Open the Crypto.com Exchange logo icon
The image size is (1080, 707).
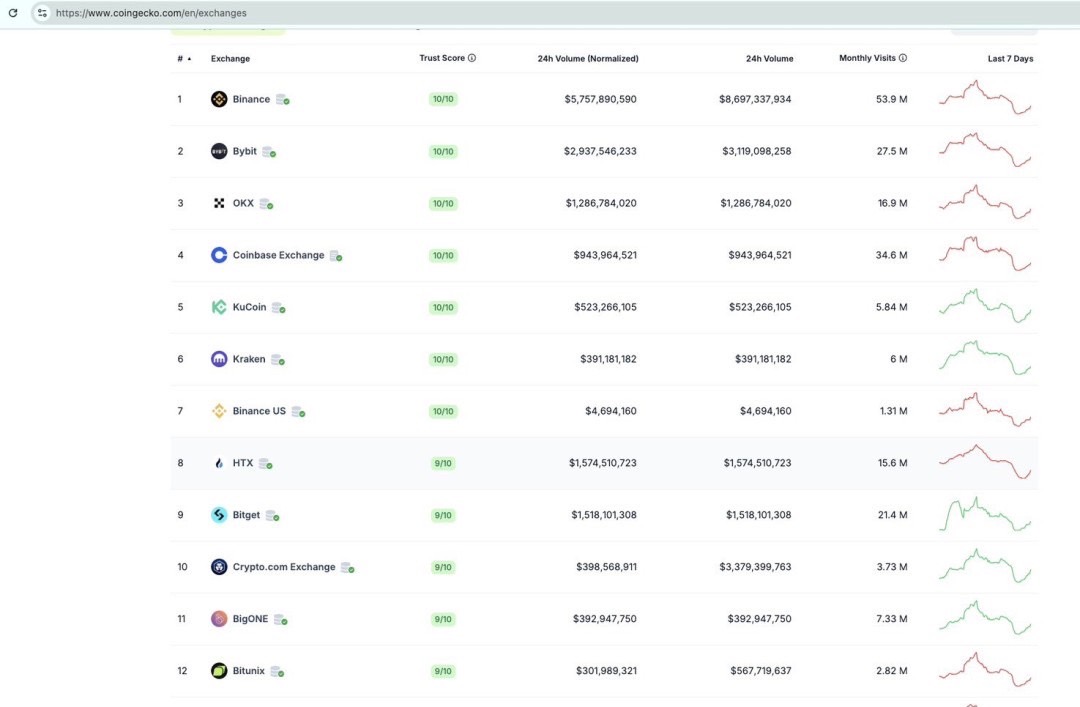(219, 567)
